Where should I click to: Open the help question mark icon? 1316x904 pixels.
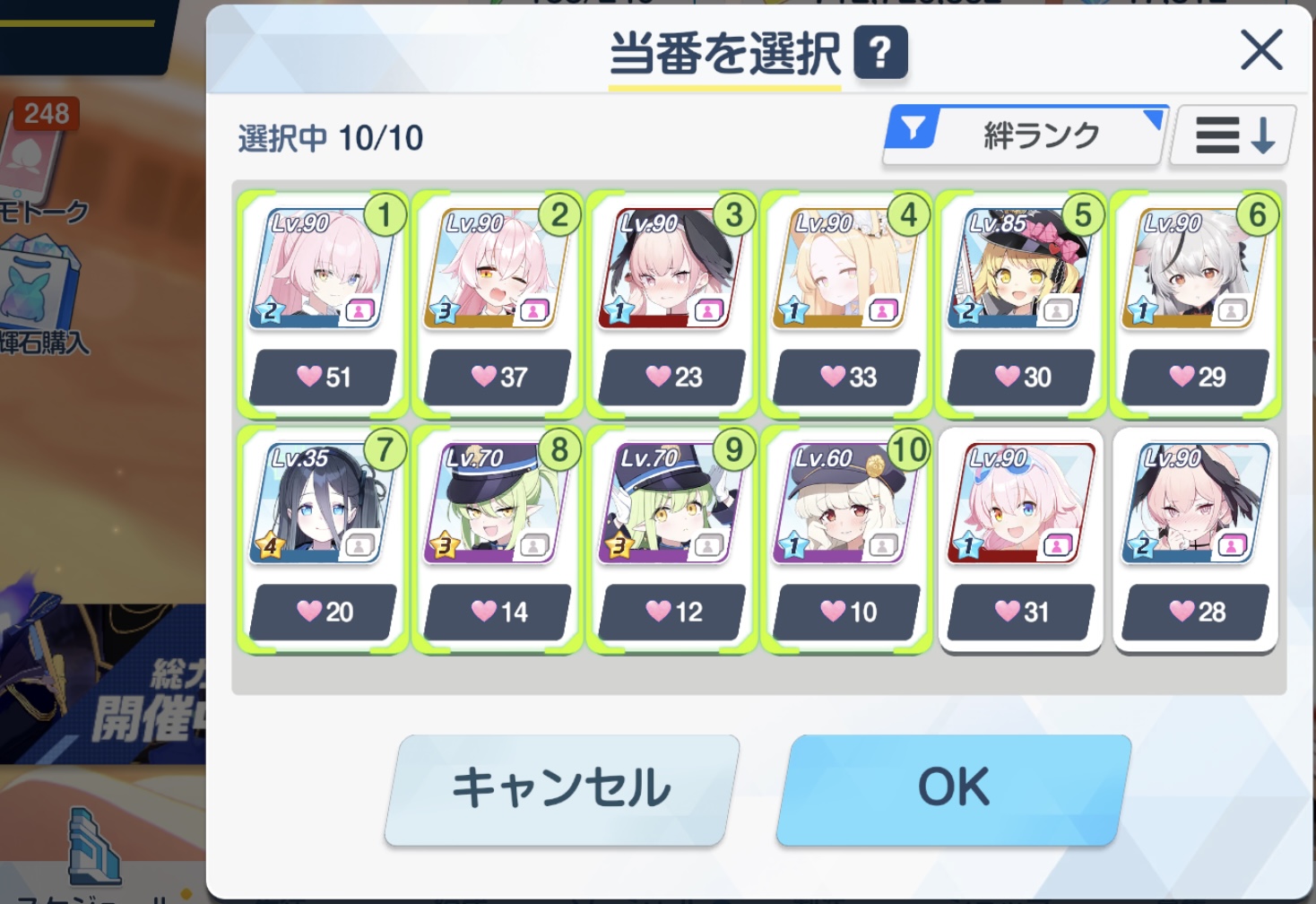click(880, 52)
